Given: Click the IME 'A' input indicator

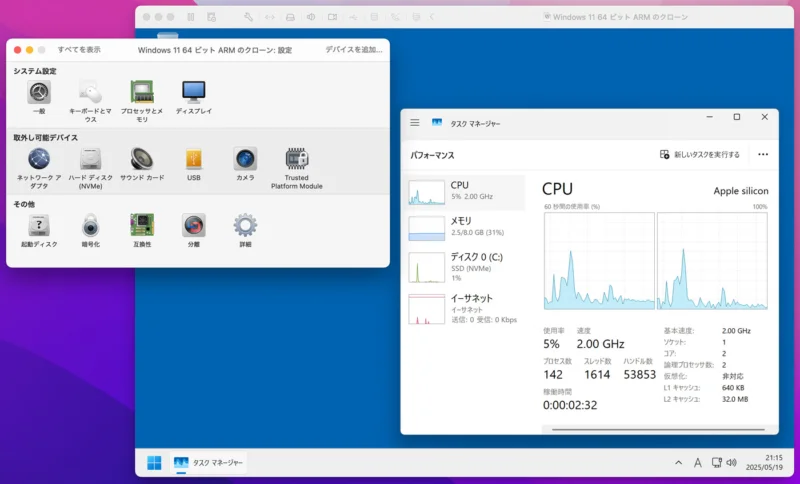Looking at the screenshot, I should [x=697, y=463].
